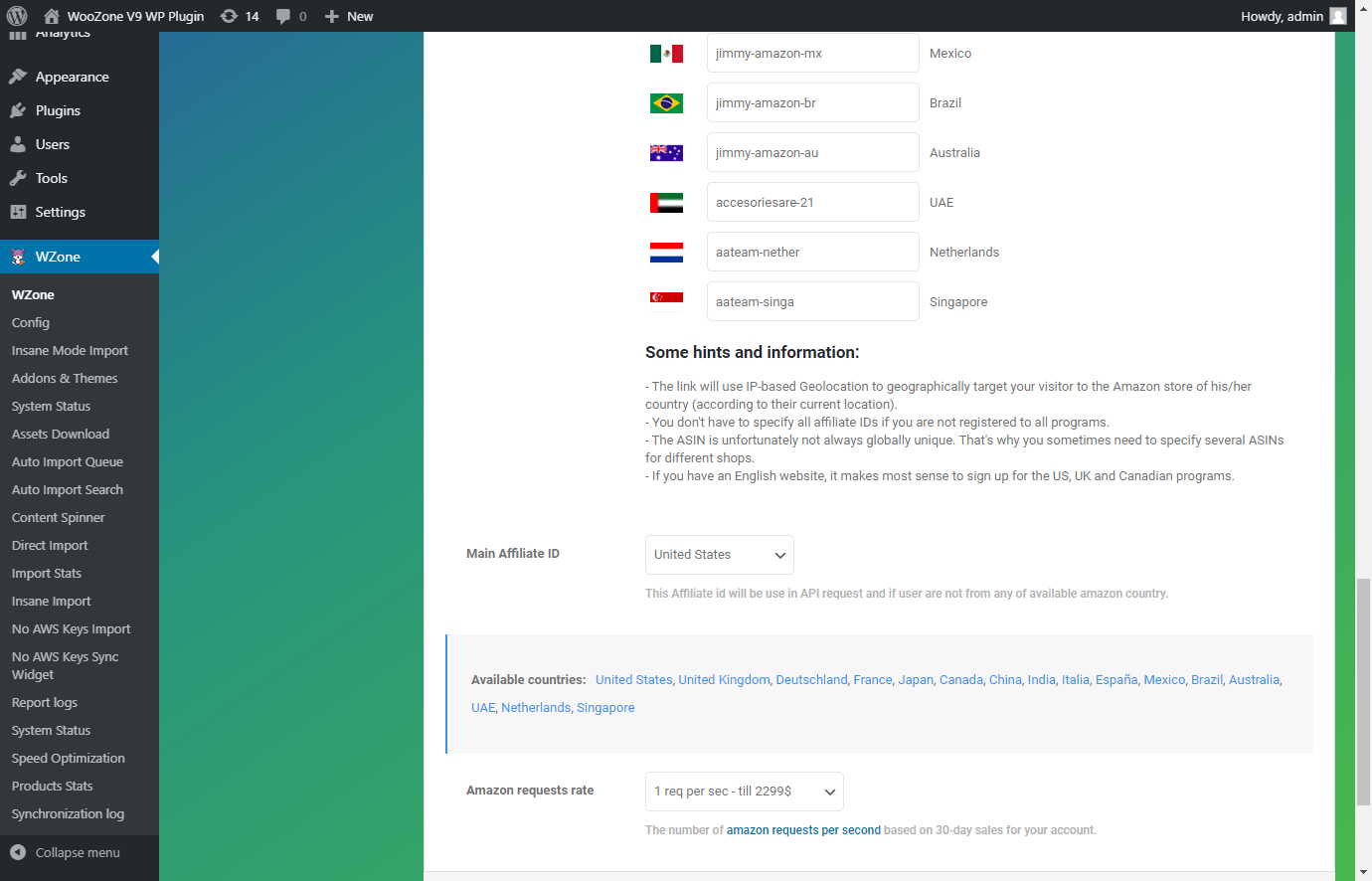
Task: Open No AWS Keys Sync Widget
Action: (65, 665)
